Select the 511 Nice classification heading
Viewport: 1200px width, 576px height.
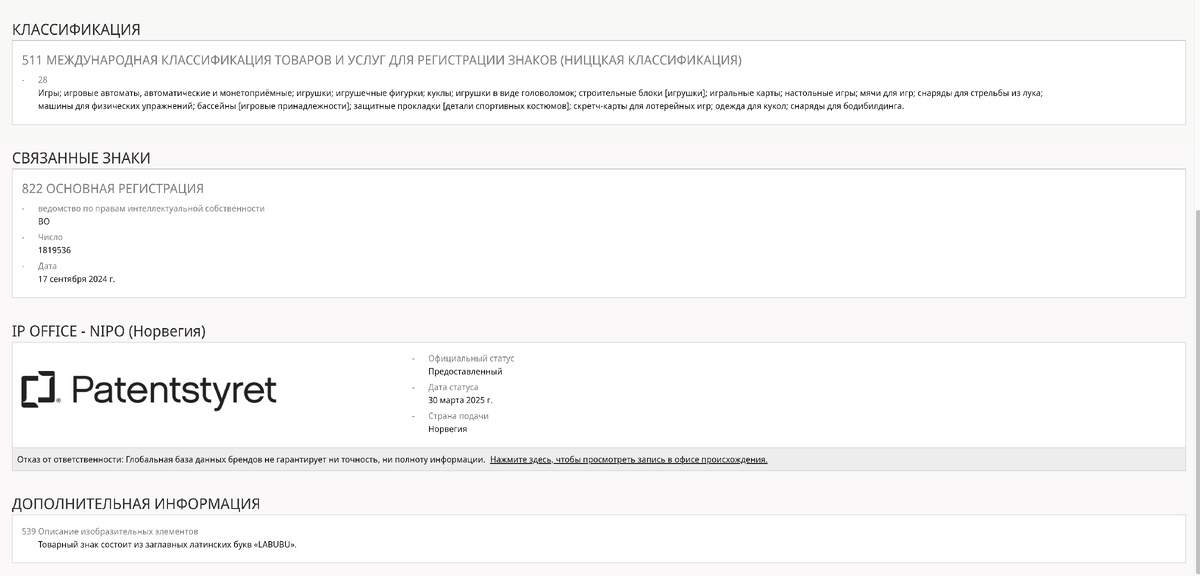[x=381, y=60]
